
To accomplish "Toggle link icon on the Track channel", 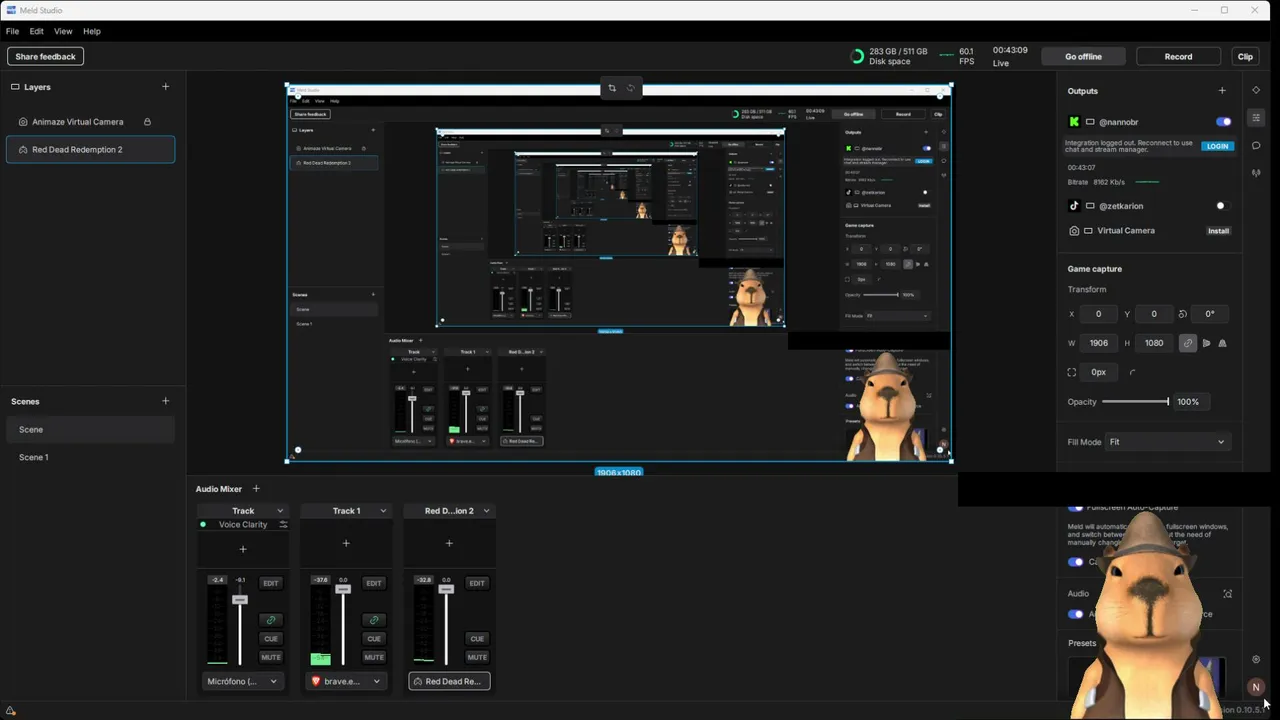I will click(x=270, y=620).
